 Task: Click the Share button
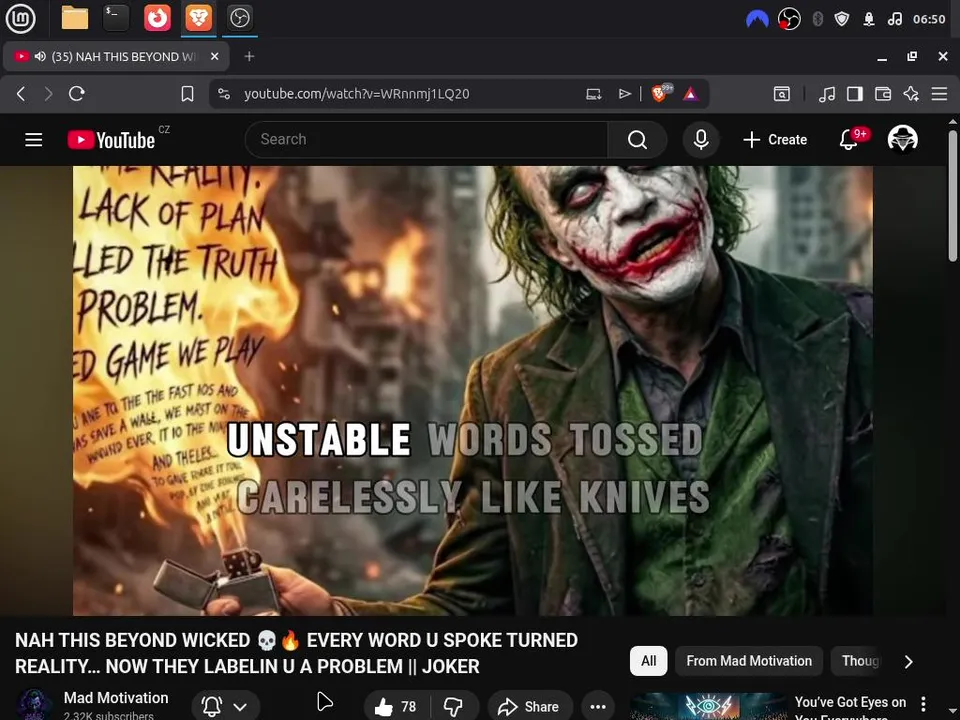coord(530,707)
